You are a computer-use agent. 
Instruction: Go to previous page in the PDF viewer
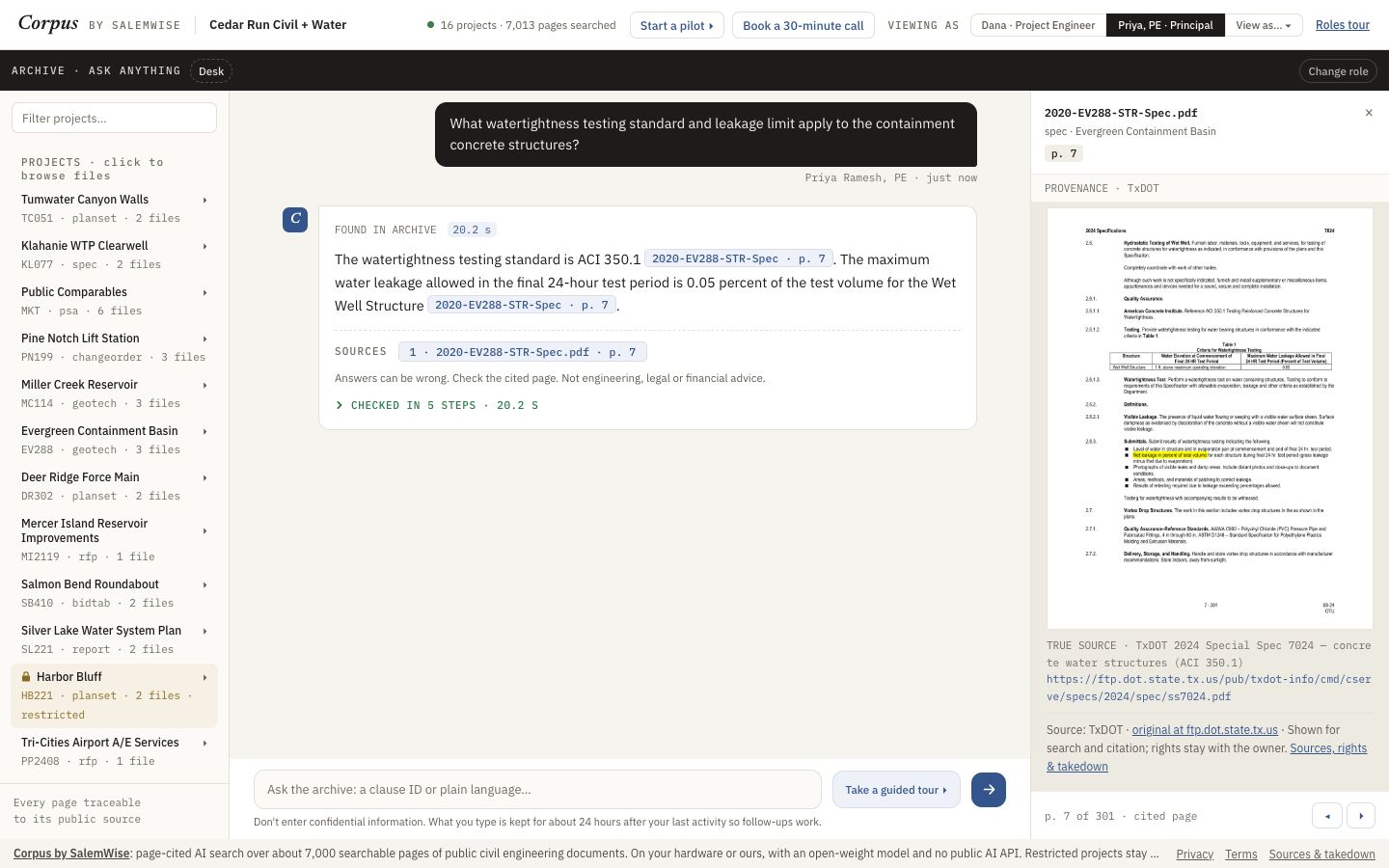coord(1327,816)
